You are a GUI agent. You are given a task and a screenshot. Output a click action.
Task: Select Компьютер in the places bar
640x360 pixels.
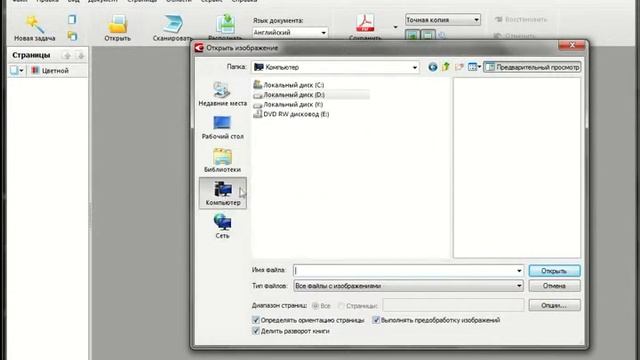[x=223, y=193]
